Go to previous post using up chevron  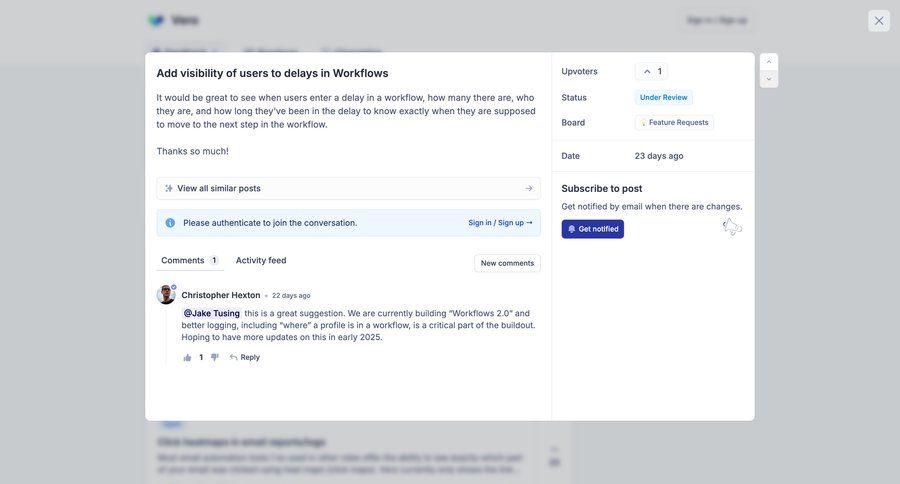[x=768, y=62]
